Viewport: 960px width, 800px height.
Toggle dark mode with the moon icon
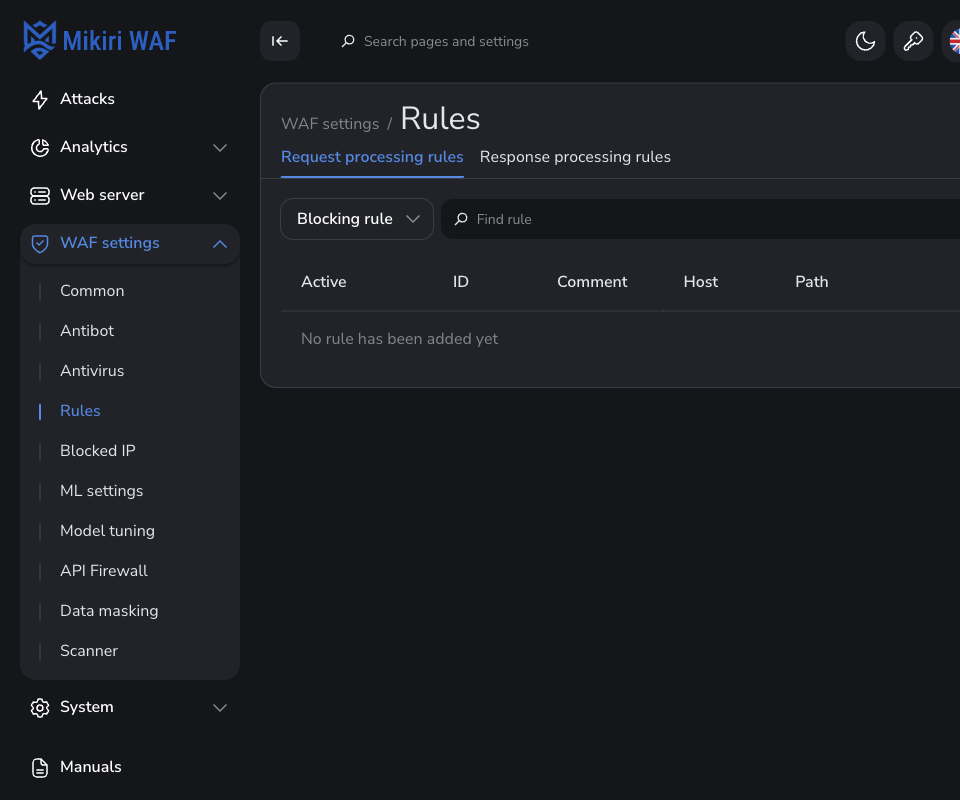pos(865,41)
